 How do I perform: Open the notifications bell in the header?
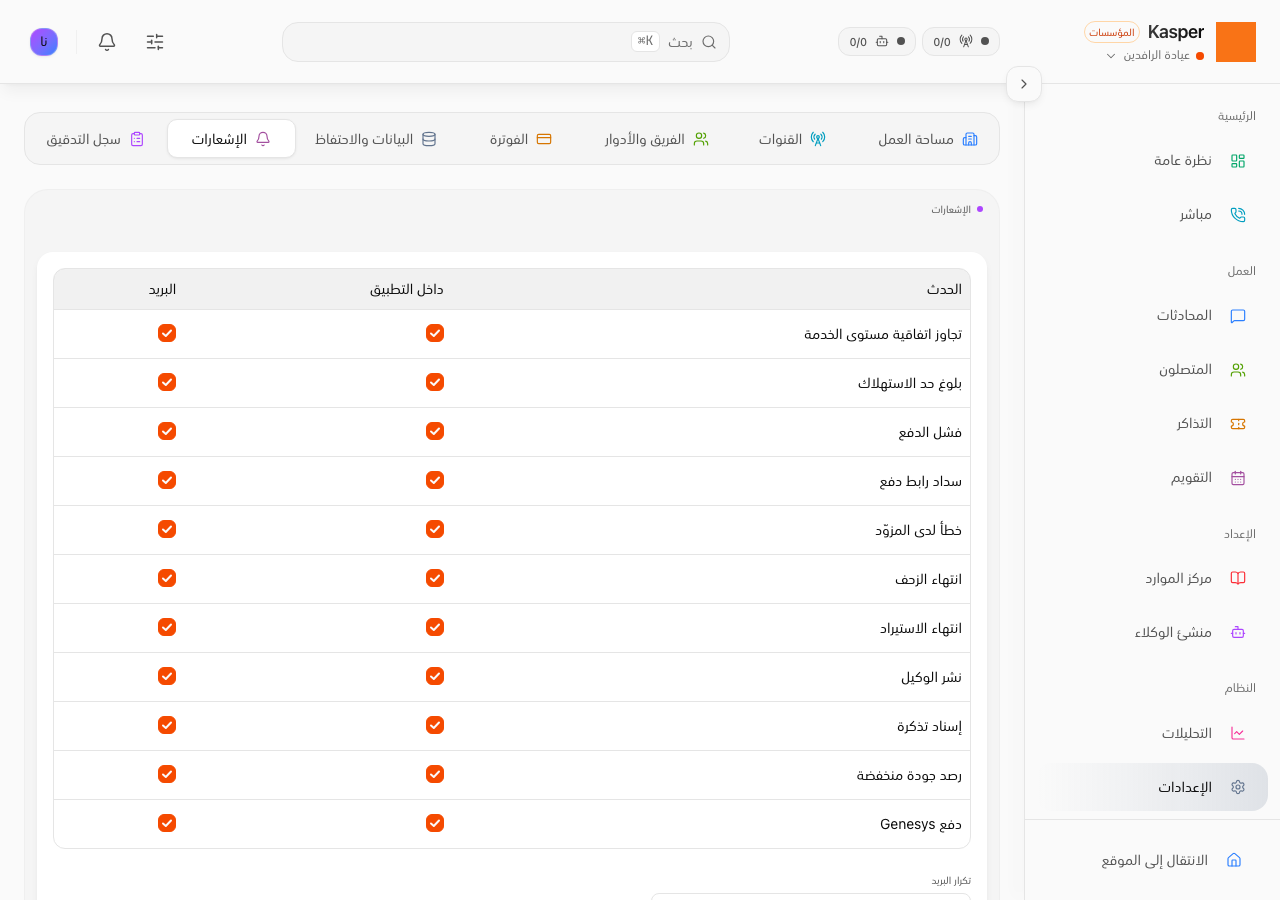[x=107, y=42]
